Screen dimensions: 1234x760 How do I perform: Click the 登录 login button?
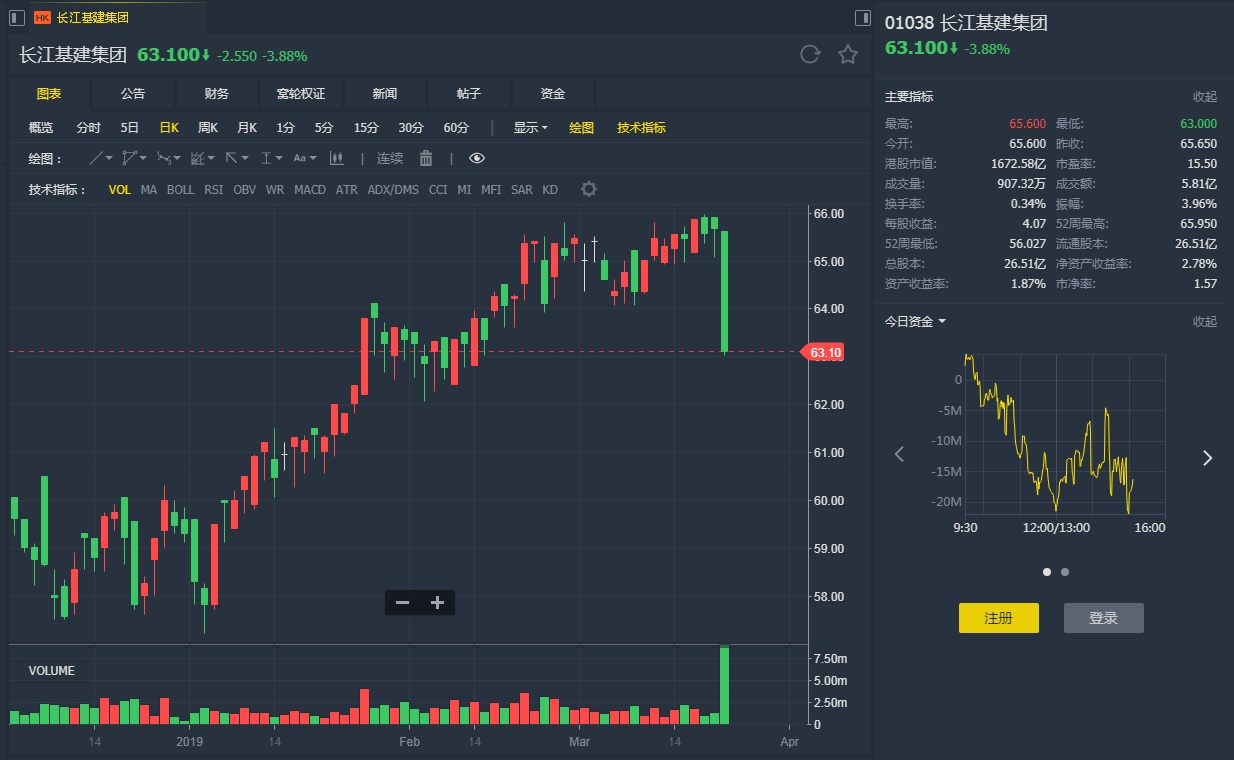click(x=1103, y=618)
